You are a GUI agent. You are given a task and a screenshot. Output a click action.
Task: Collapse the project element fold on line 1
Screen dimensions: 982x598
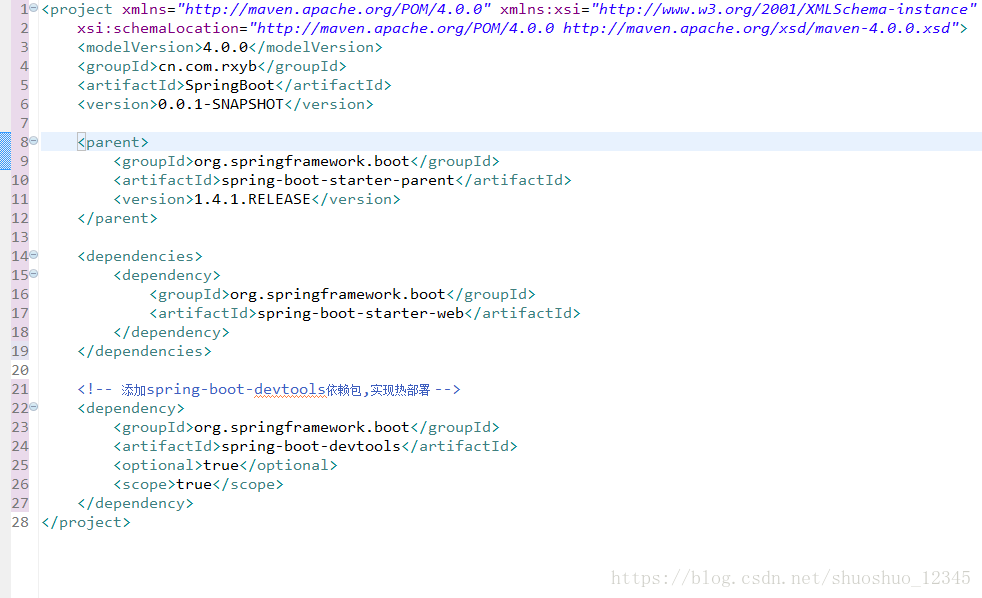click(x=34, y=8)
